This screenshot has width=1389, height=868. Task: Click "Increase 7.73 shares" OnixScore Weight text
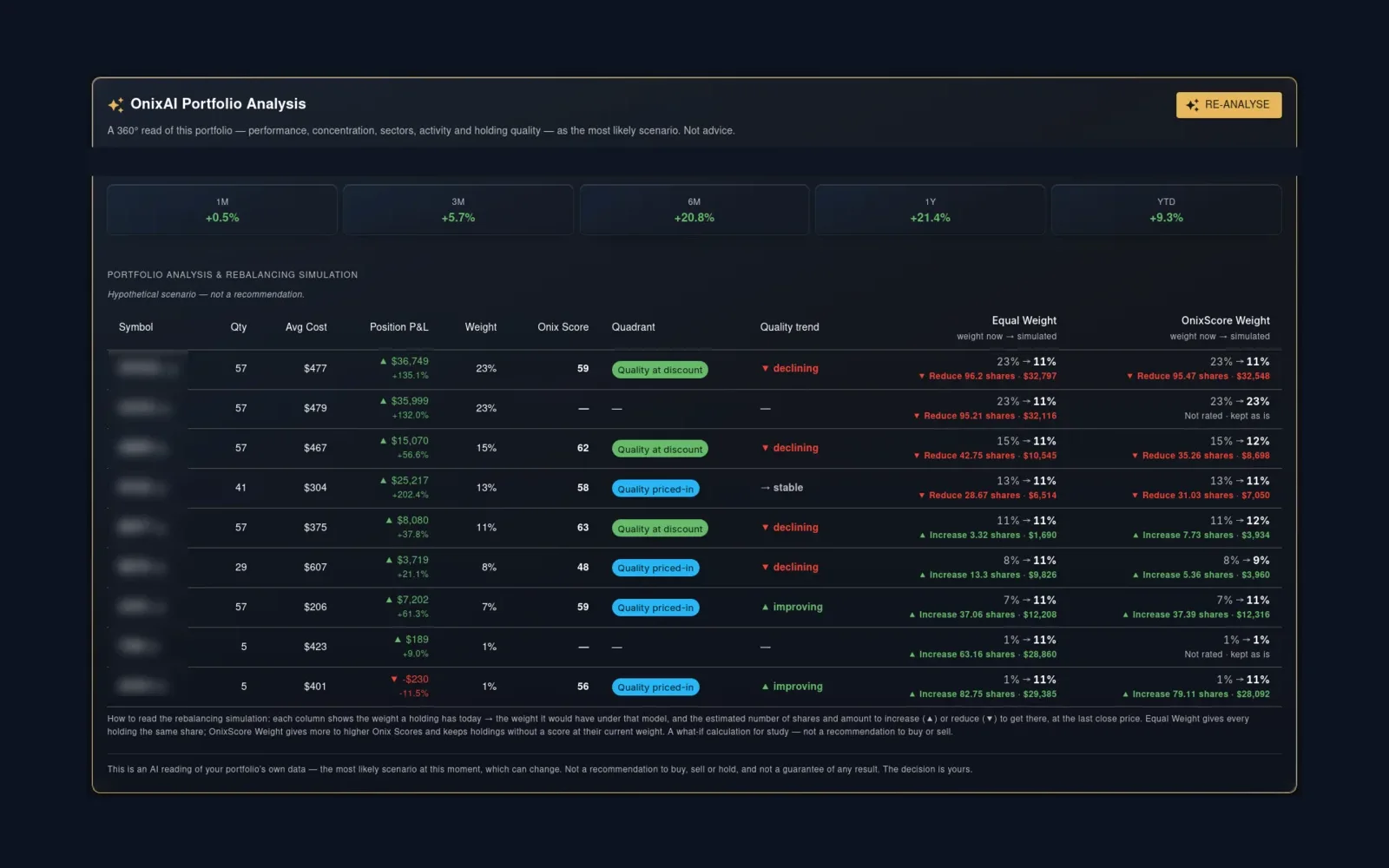[x=1188, y=536]
